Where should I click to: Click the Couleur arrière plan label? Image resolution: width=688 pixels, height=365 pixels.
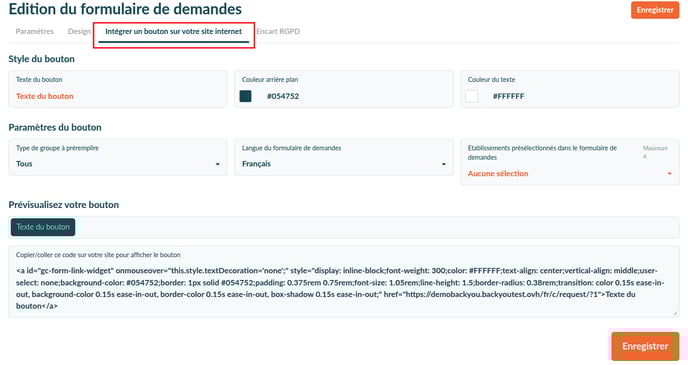pyautogui.click(x=270, y=79)
